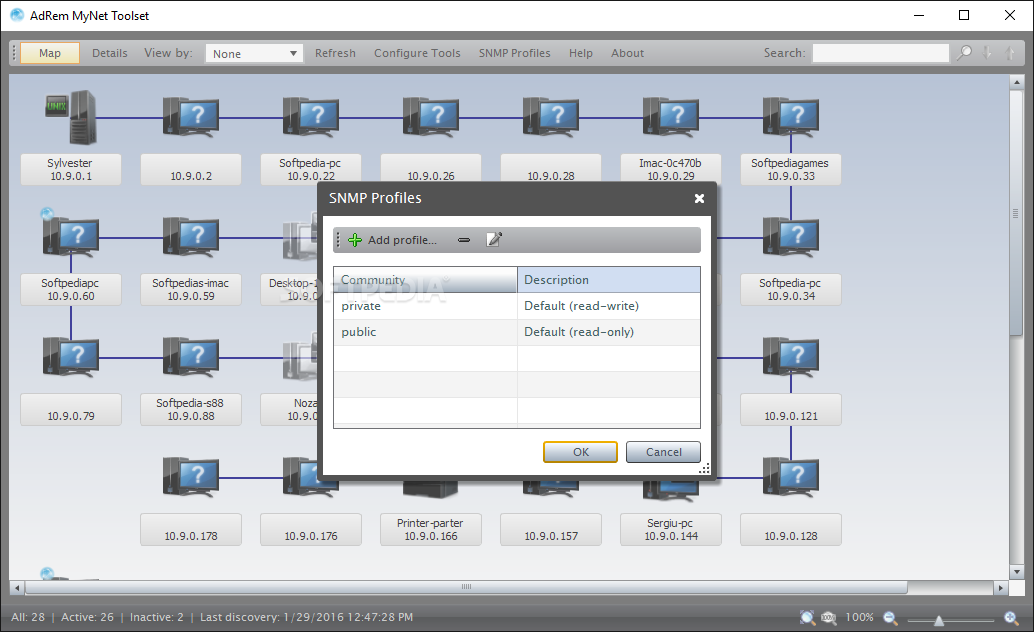
Task: Close the SNMP Profiles dialog
Action: [700, 198]
